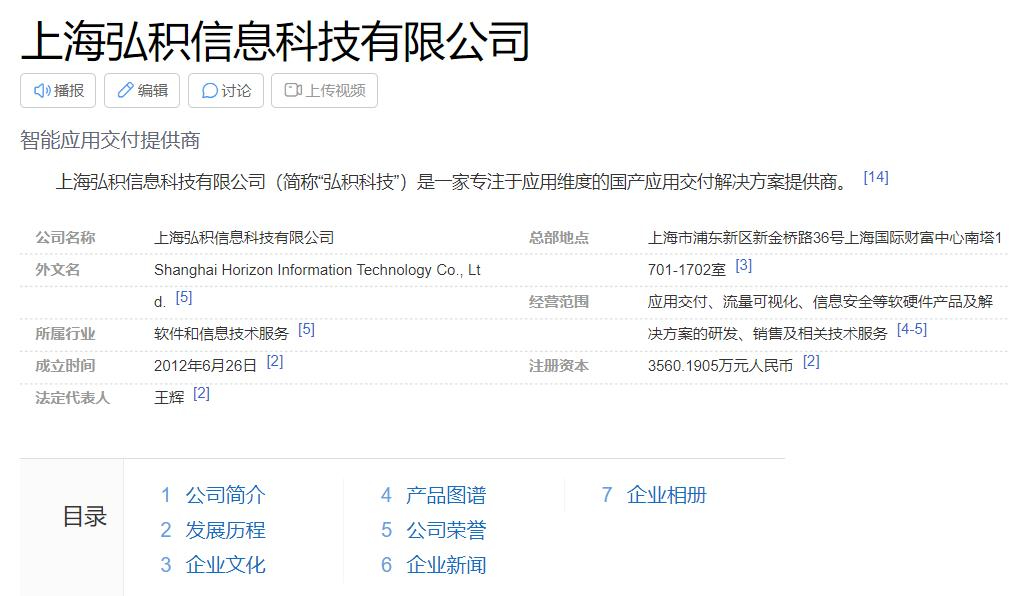Open citation [5] beside 软件和信息技术服务

[306, 330]
